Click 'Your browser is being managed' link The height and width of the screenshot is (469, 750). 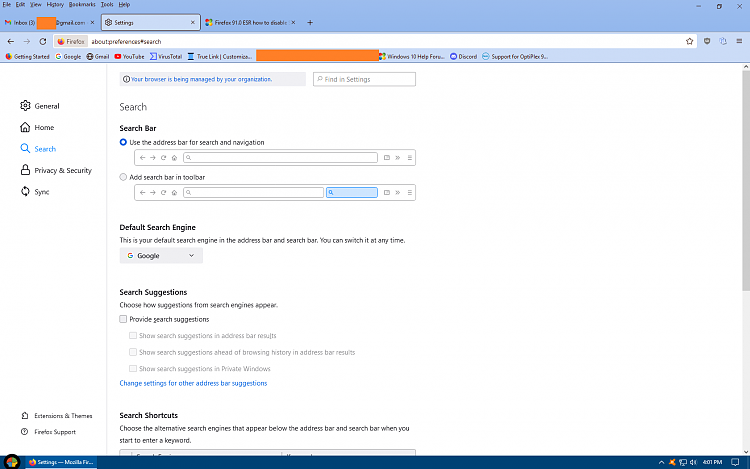tap(201, 79)
